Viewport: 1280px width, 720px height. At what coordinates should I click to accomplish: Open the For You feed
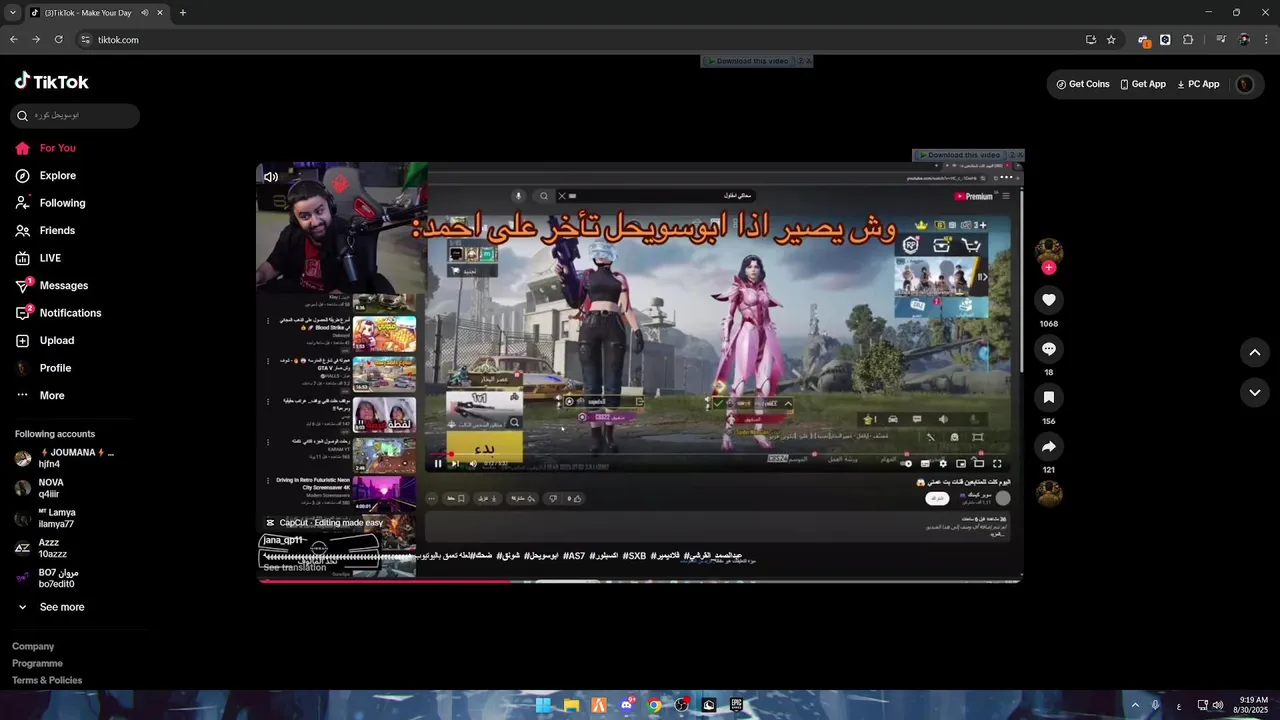(46, 148)
